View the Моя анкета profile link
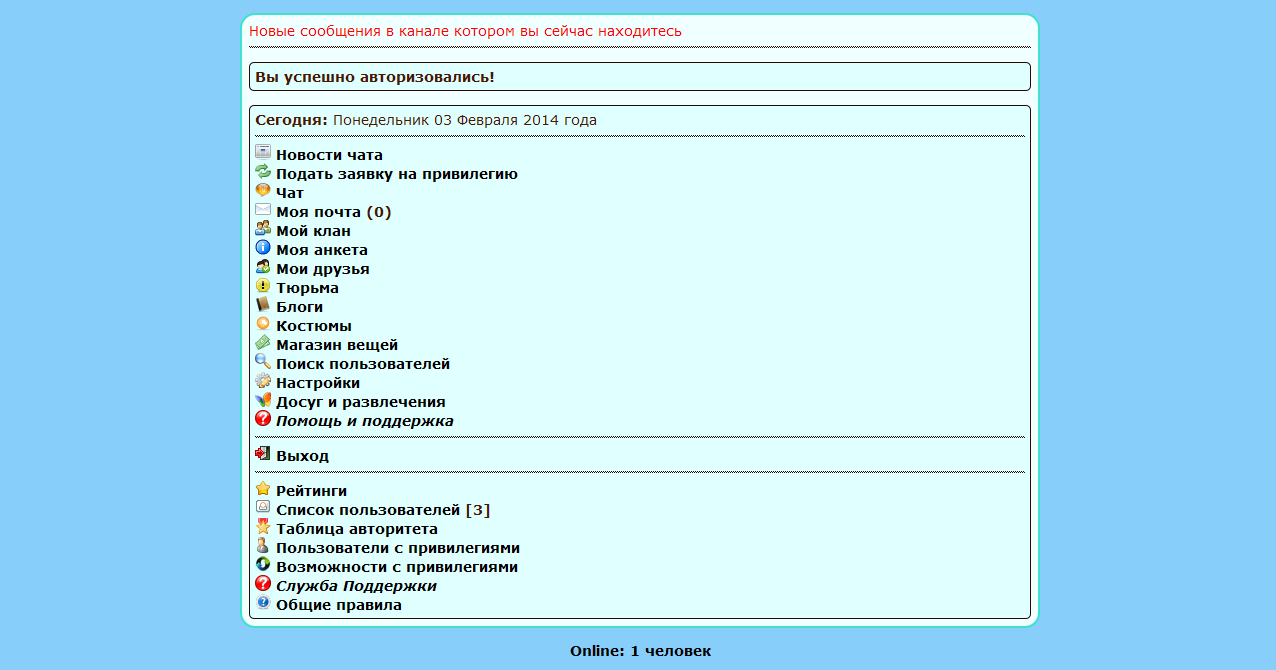This screenshot has height=670, width=1276. coord(322,250)
